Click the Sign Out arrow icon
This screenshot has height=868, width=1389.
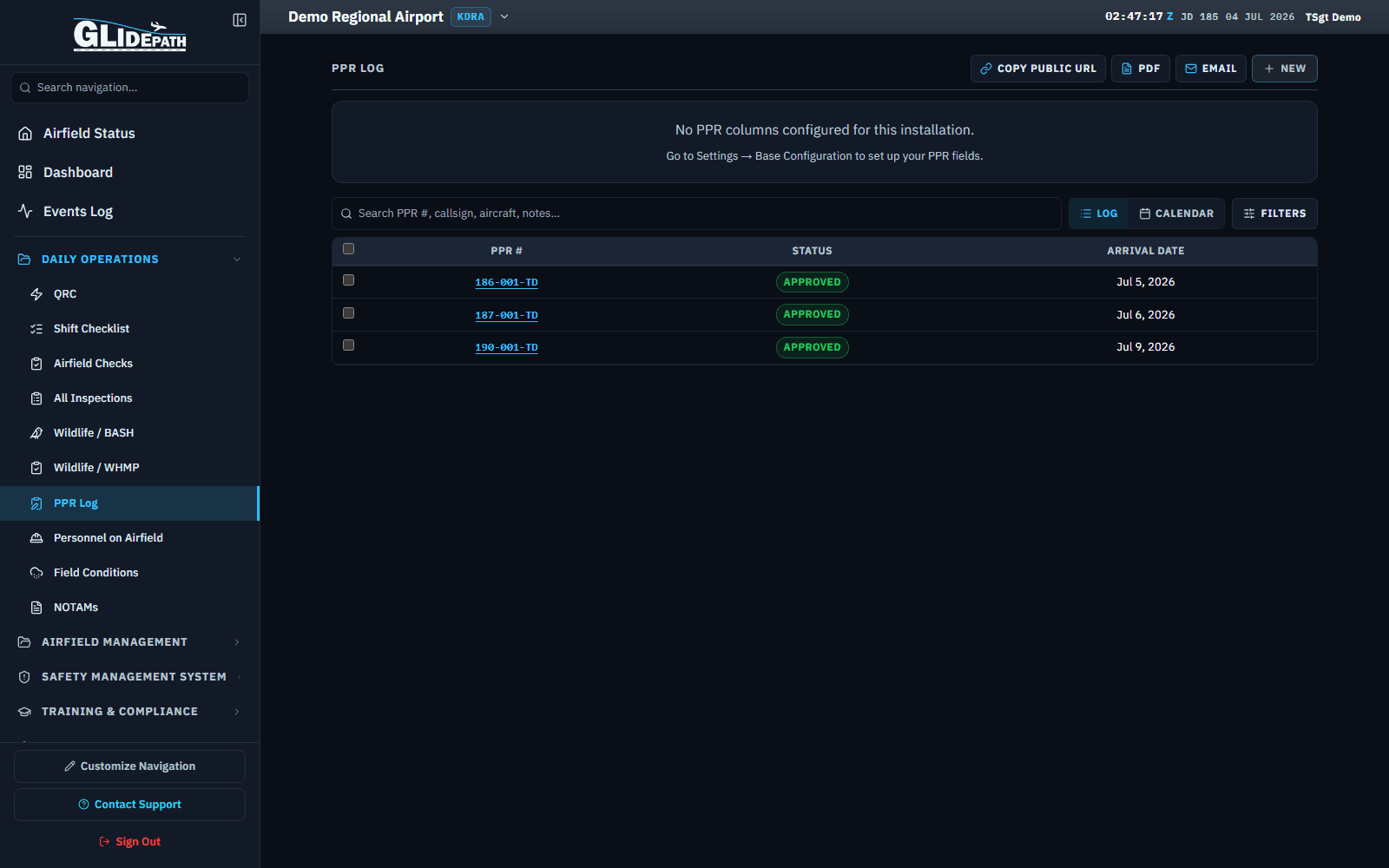tap(105, 842)
